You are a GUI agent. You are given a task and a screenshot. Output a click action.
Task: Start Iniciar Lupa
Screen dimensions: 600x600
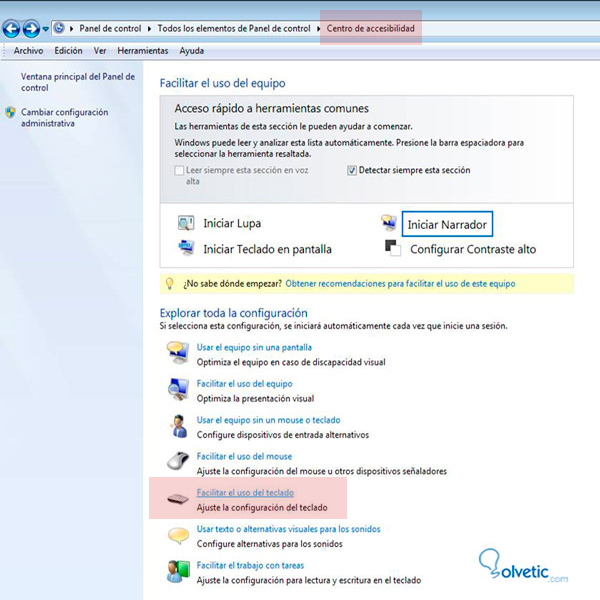tap(232, 223)
